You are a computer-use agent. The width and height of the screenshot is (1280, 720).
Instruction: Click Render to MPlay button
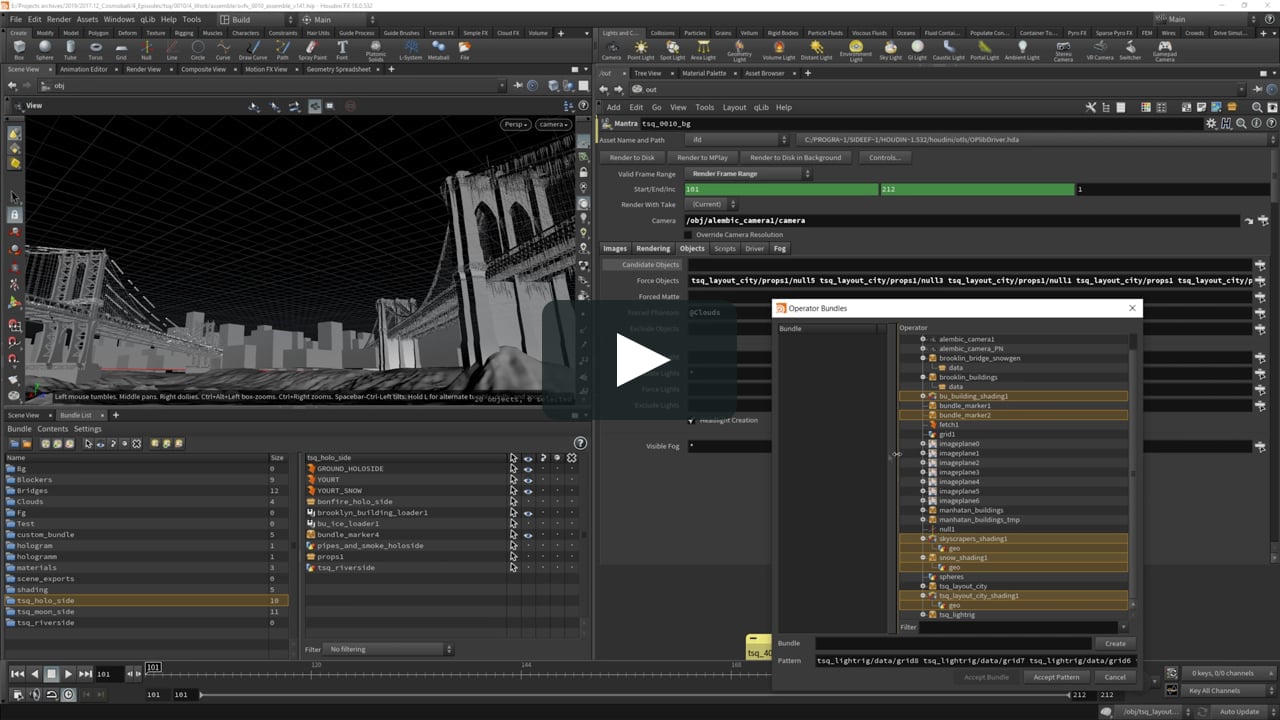702,157
